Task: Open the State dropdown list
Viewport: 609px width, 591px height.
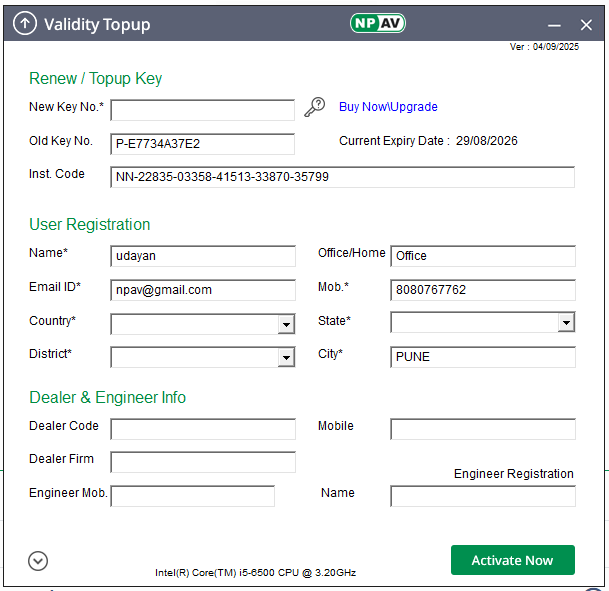Action: pos(566,322)
